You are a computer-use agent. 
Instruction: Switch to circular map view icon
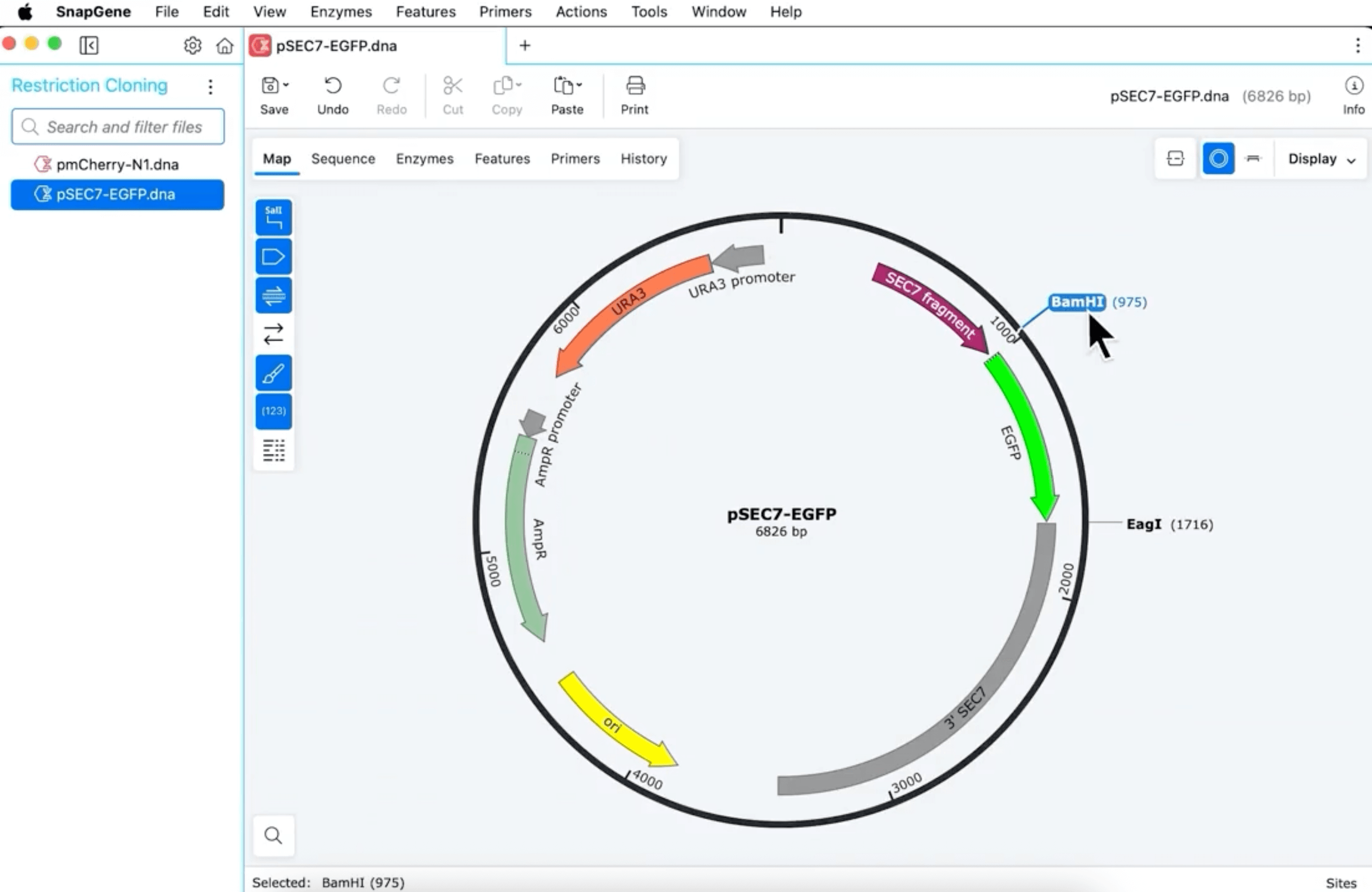(x=1217, y=159)
